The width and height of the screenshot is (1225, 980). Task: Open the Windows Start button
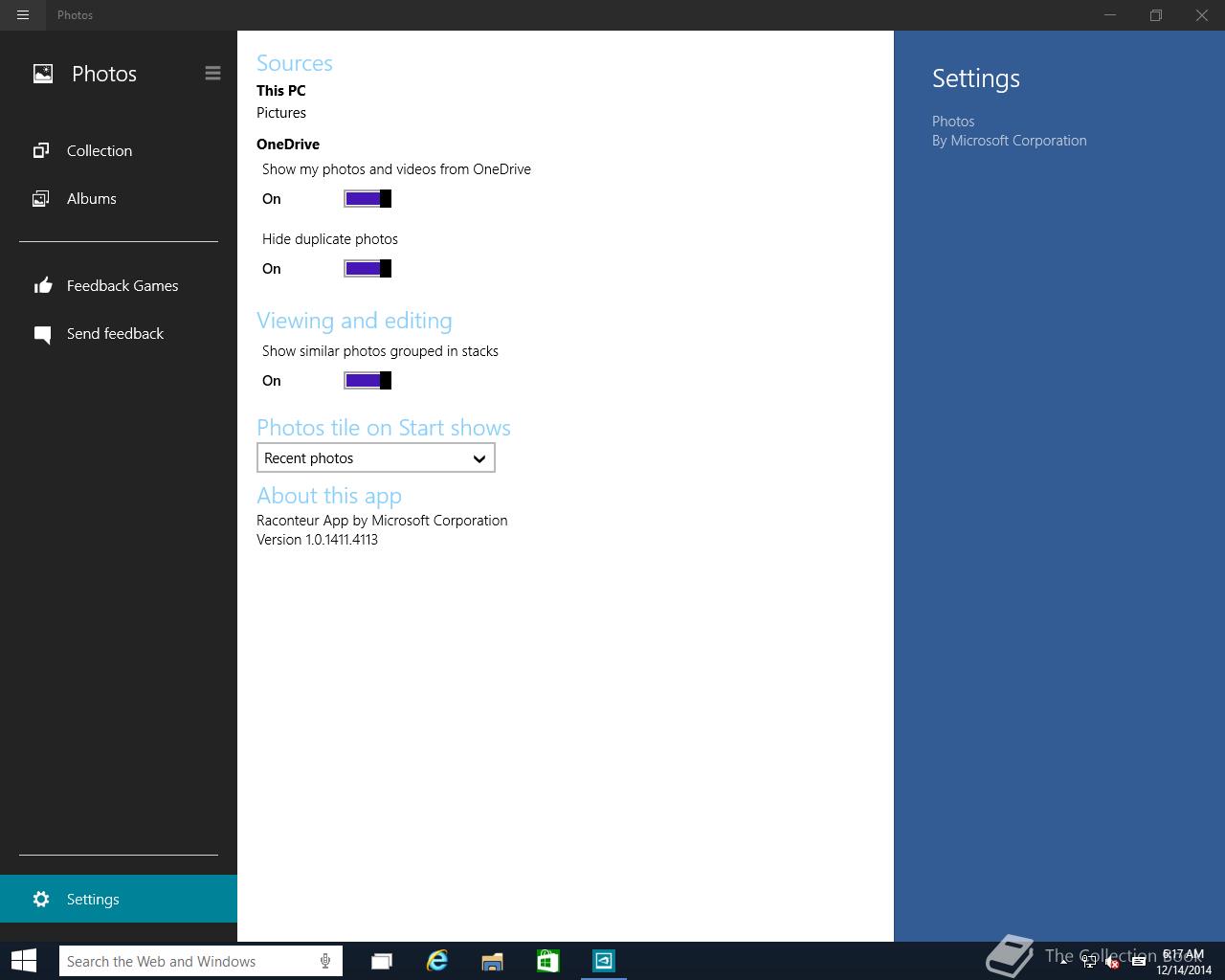(24, 961)
